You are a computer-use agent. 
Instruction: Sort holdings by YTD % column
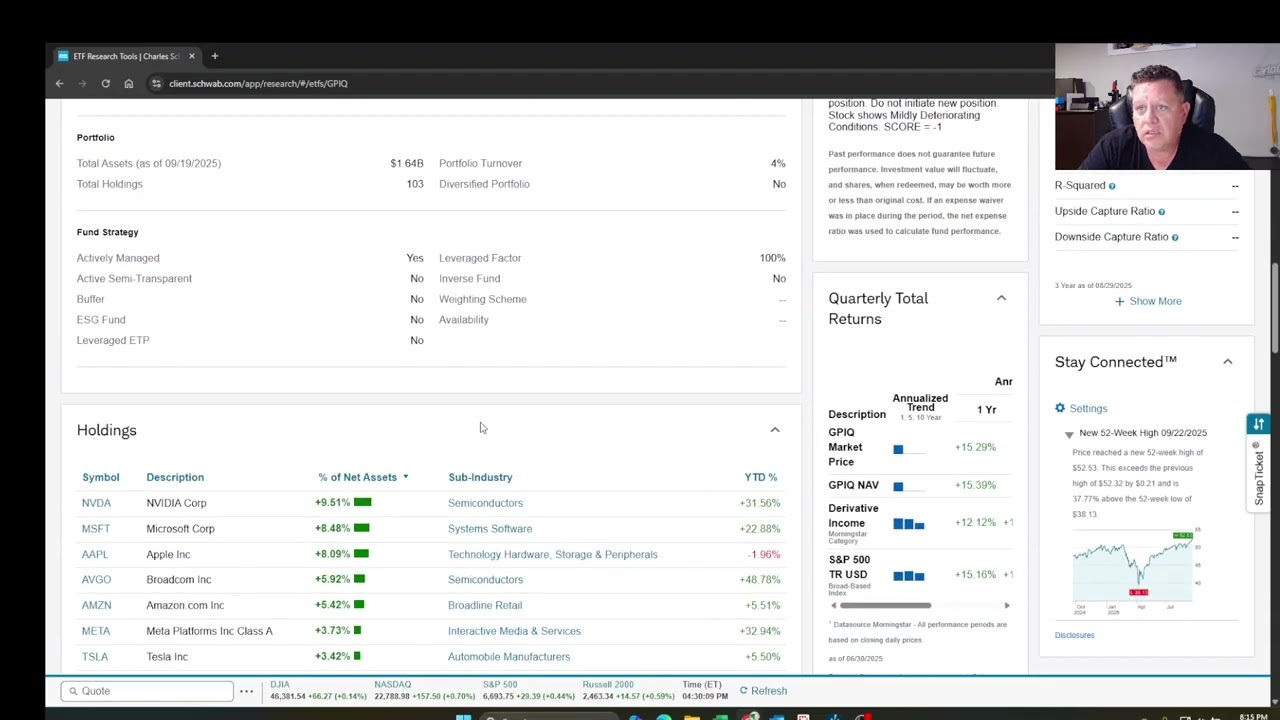pos(761,477)
